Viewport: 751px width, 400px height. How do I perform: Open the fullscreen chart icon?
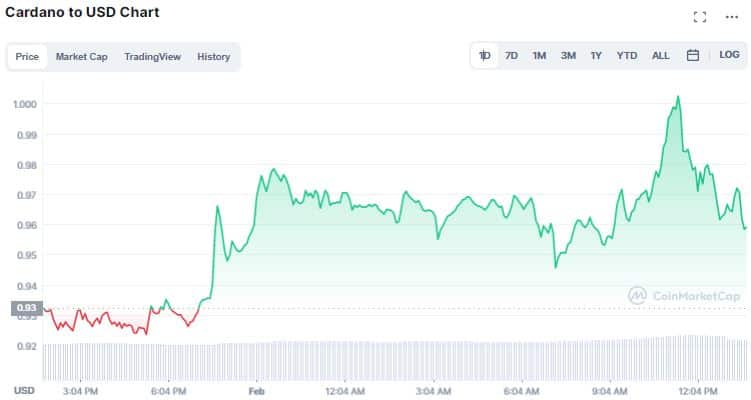(x=700, y=17)
